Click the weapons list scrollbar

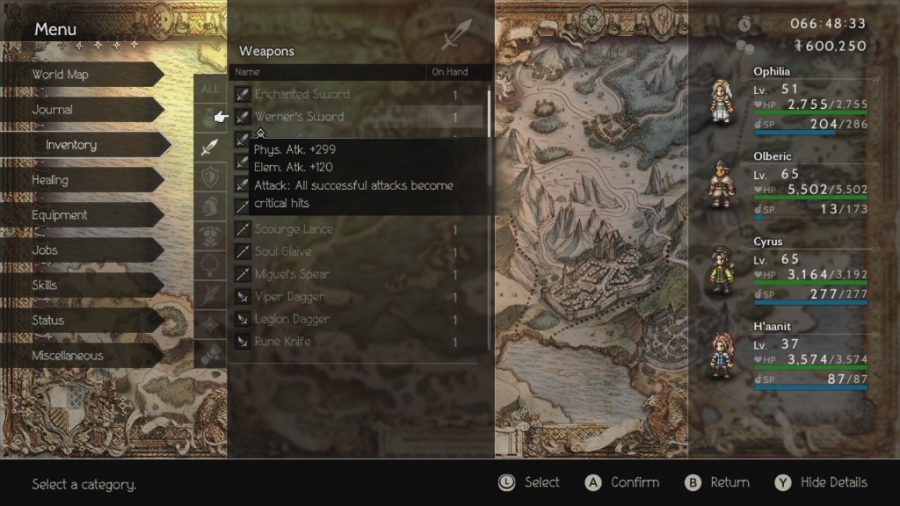point(489,218)
